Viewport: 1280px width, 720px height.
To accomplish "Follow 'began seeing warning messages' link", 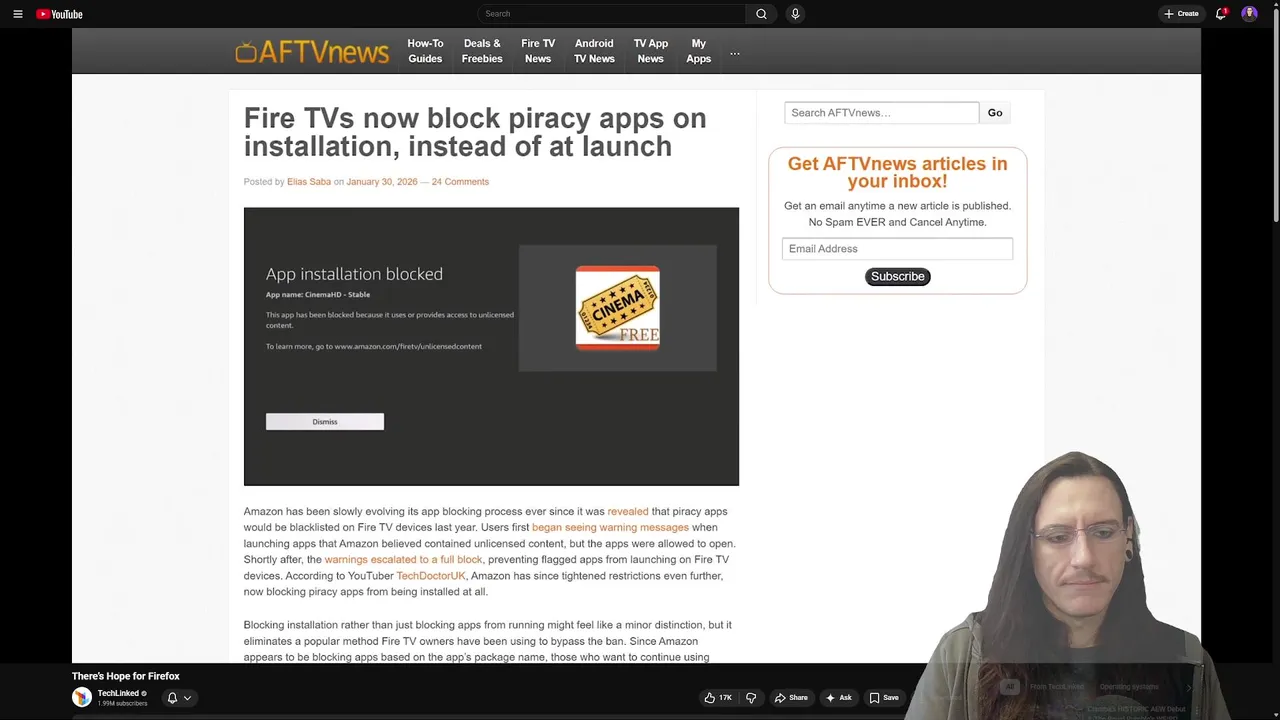I will click(x=610, y=528).
